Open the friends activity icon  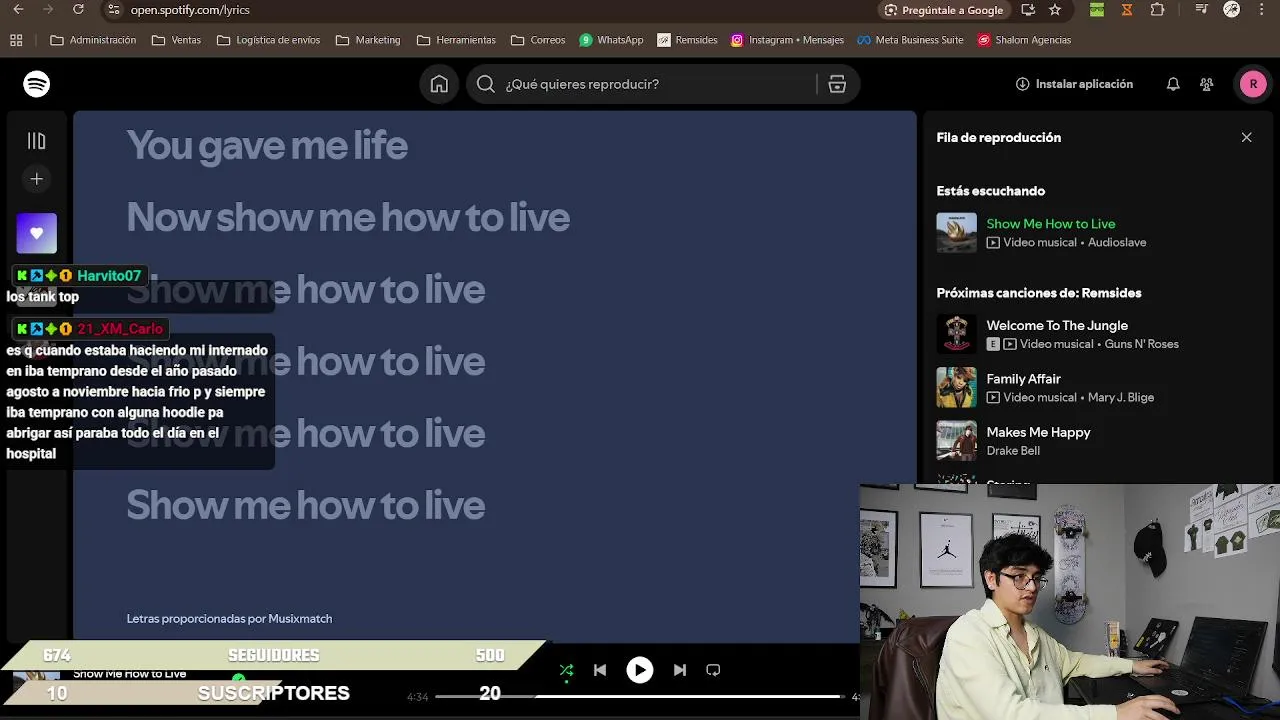1207,84
